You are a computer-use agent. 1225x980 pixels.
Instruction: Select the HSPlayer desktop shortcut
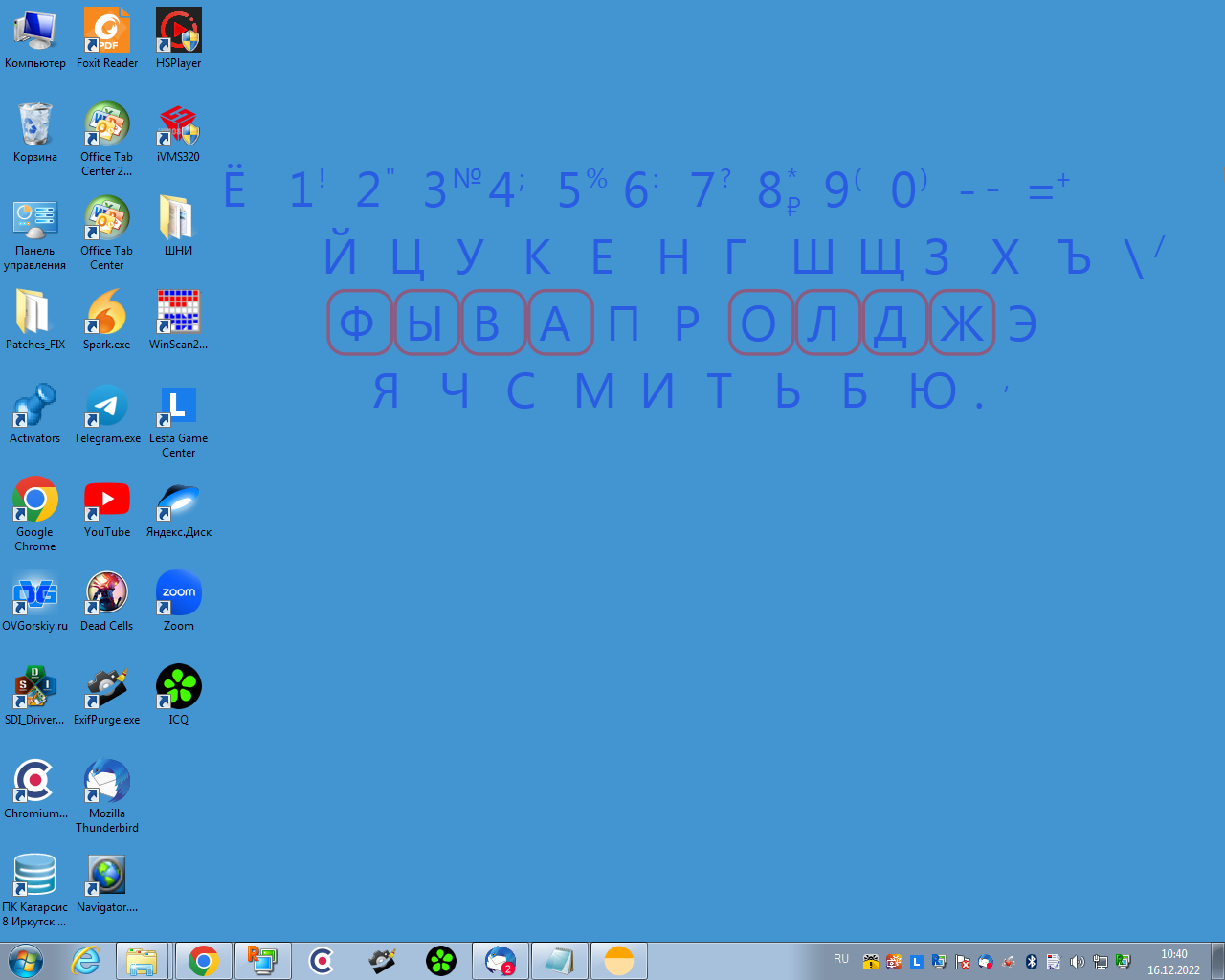point(179,39)
